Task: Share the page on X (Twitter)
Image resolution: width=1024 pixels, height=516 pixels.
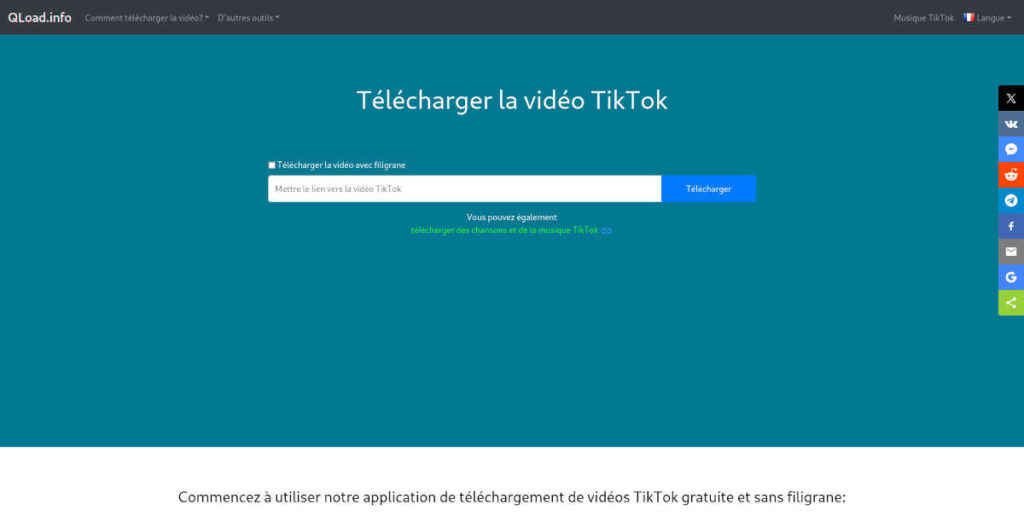Action: pos(1011,99)
